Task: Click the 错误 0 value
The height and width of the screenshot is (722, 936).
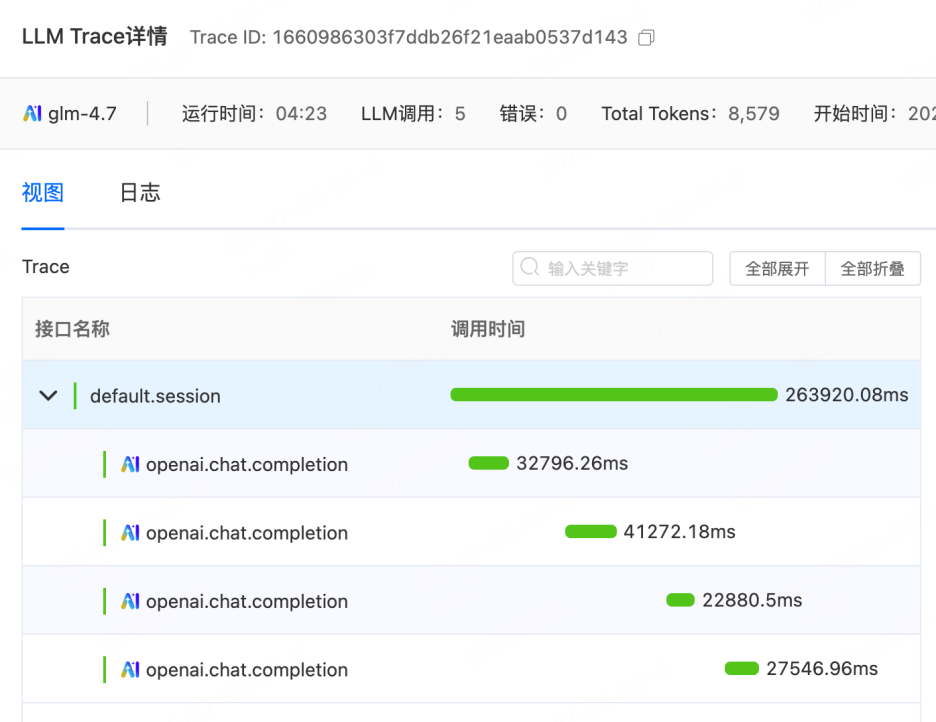Action: click(x=561, y=113)
